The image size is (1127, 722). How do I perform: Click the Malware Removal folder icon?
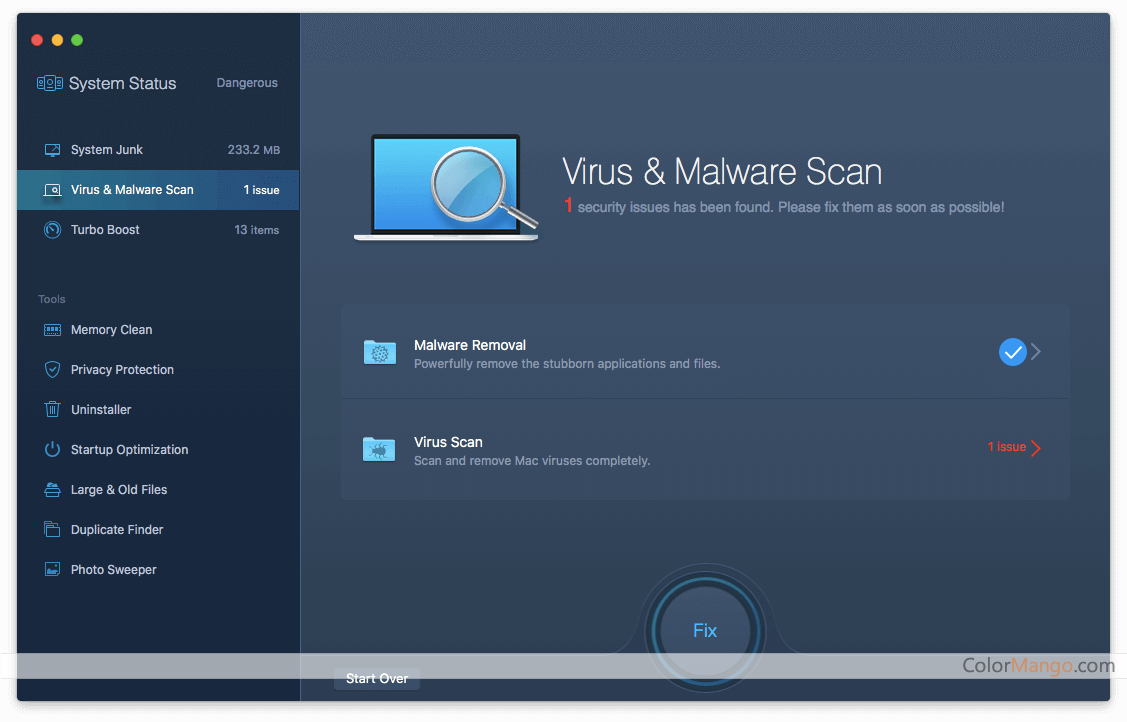379,352
